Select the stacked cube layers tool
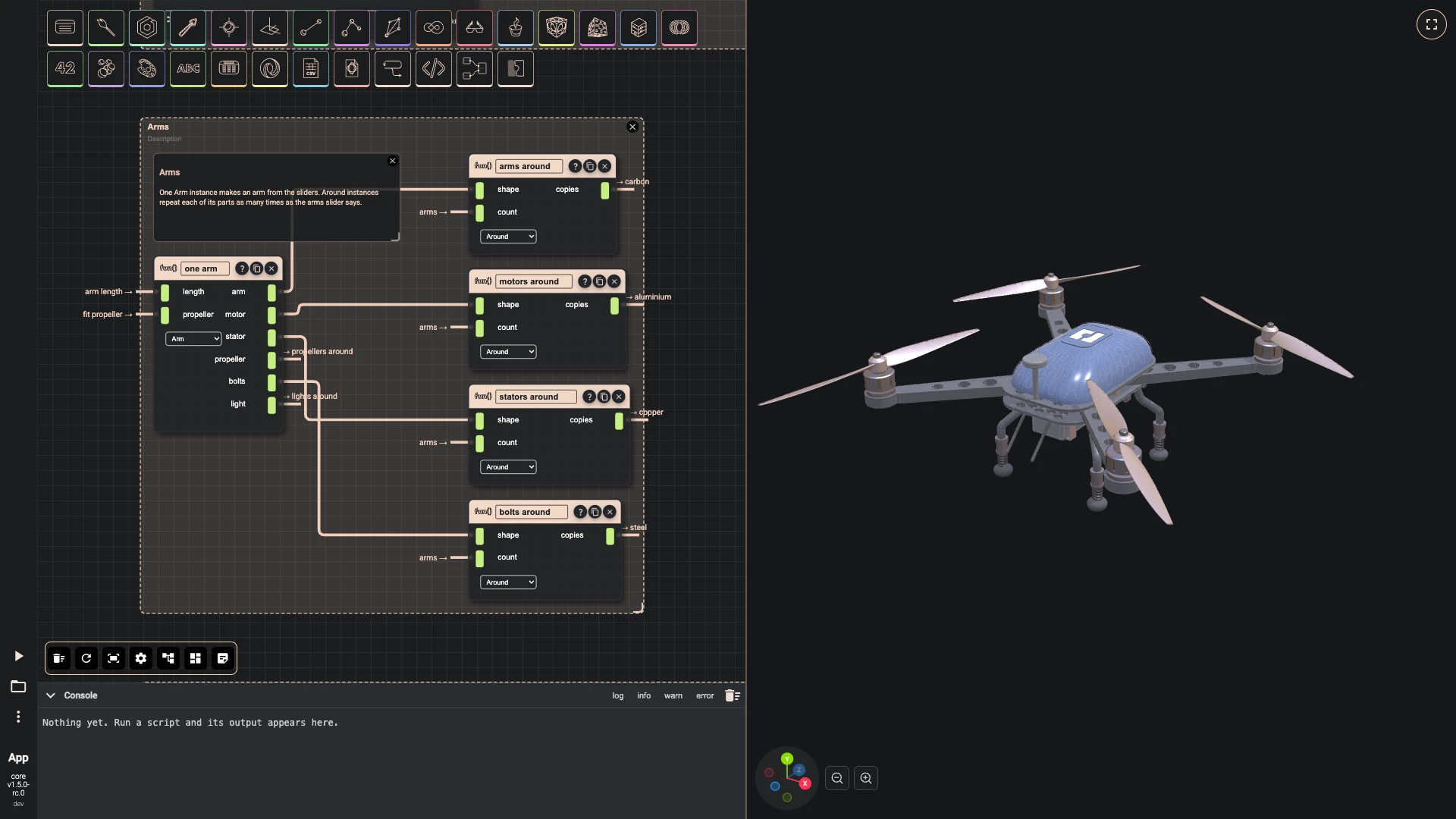 (639, 28)
